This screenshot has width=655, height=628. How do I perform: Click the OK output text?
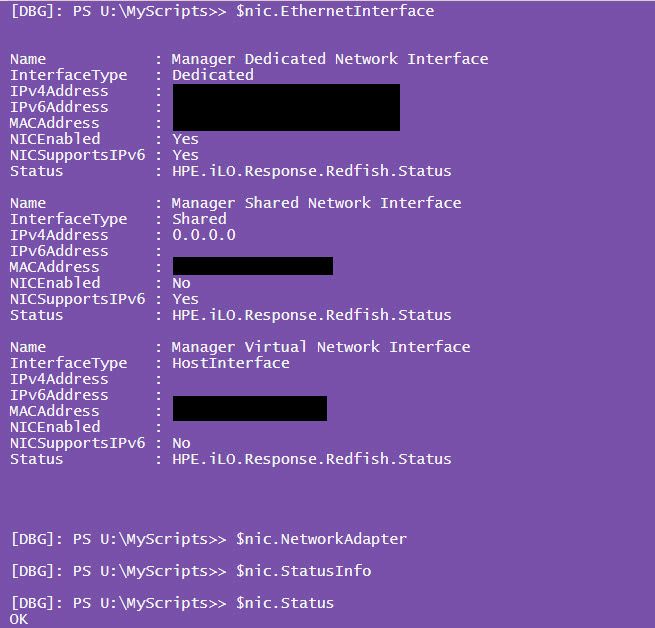click(x=19, y=619)
